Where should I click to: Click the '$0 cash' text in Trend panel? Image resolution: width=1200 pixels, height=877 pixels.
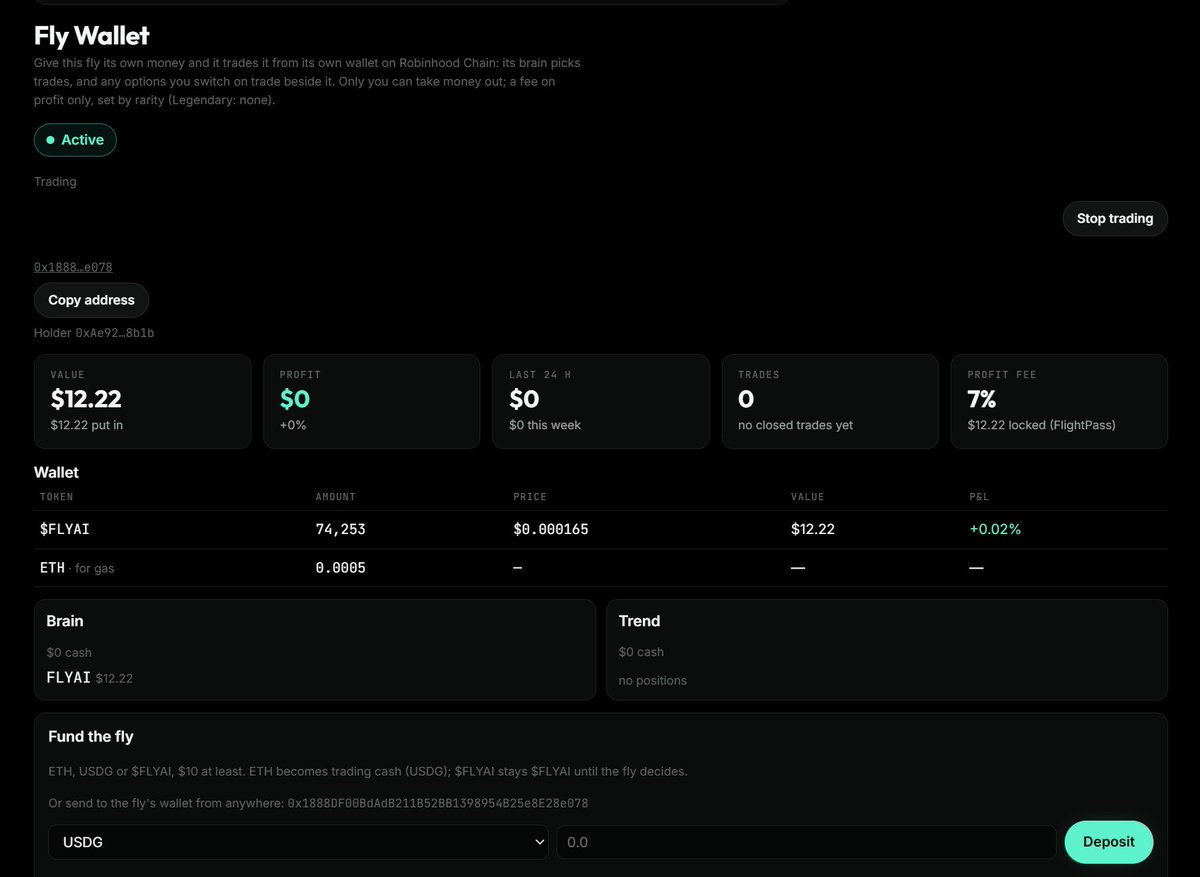(x=641, y=652)
